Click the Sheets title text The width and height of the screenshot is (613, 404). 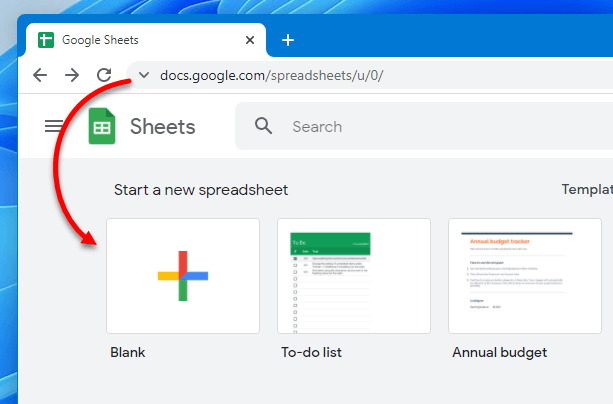coord(163,127)
